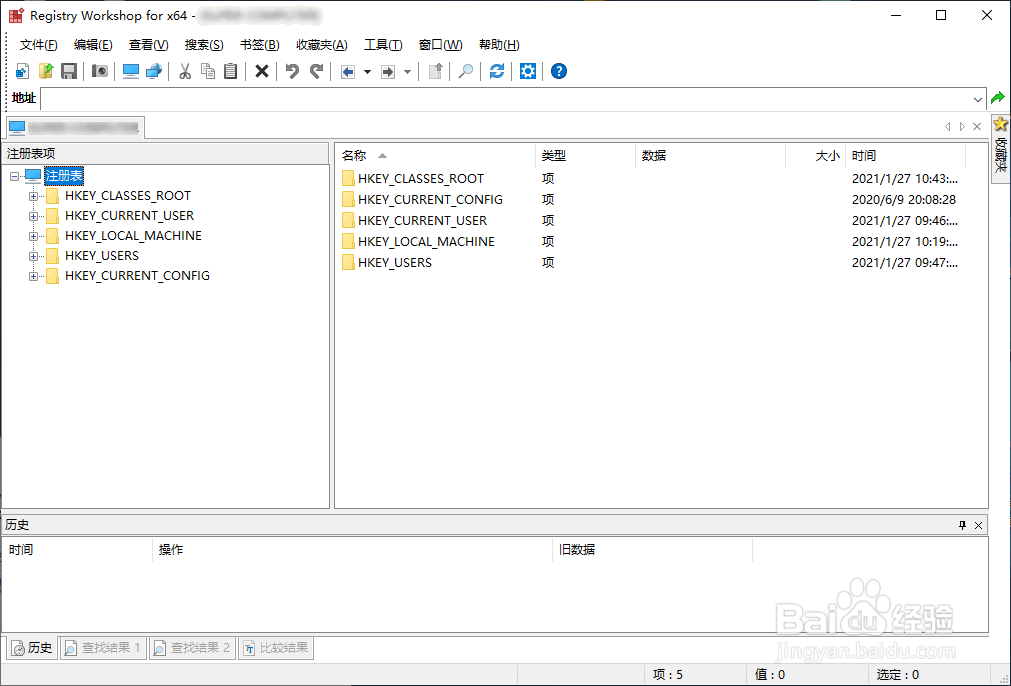The height and width of the screenshot is (686, 1011).
Task: Click the green Go arrow beside address bar
Action: [x=997, y=99]
